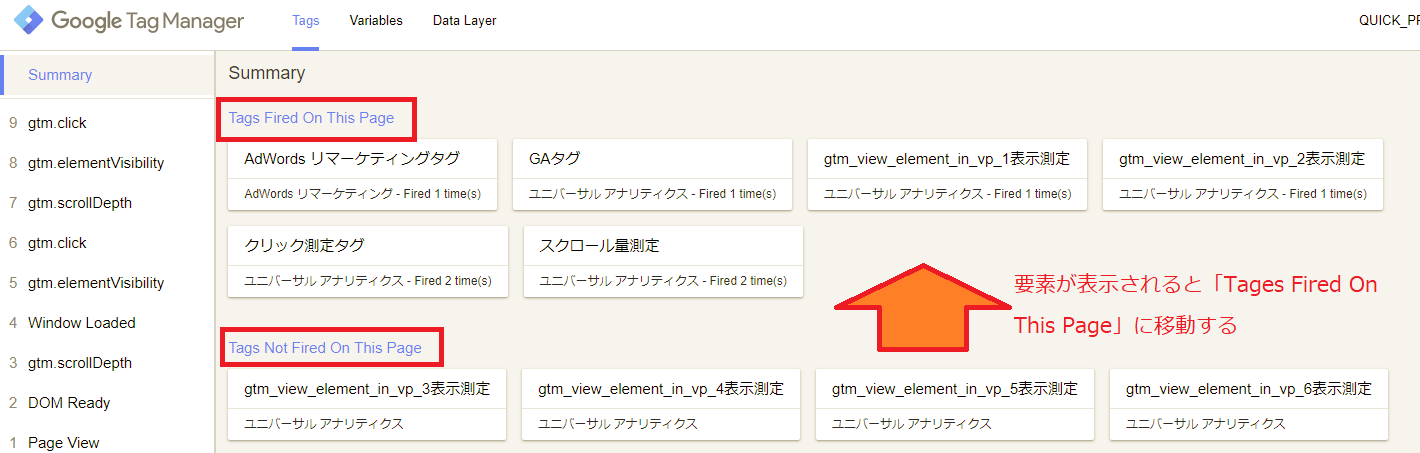Switch to the Tags tab
The image size is (1420, 453).
(305, 21)
